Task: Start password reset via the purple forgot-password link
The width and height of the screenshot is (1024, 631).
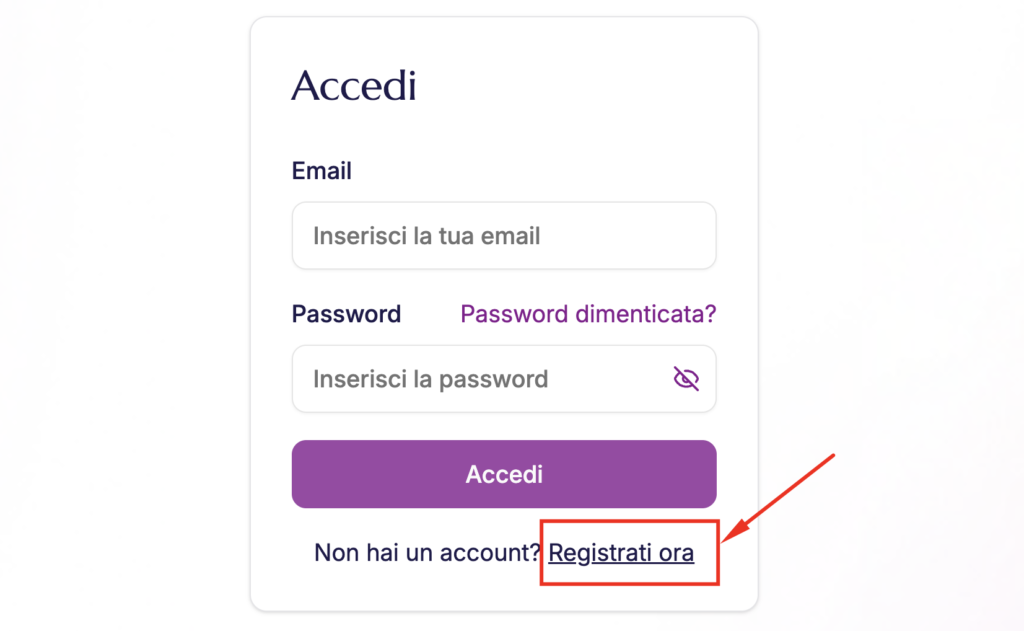Action: click(x=587, y=313)
